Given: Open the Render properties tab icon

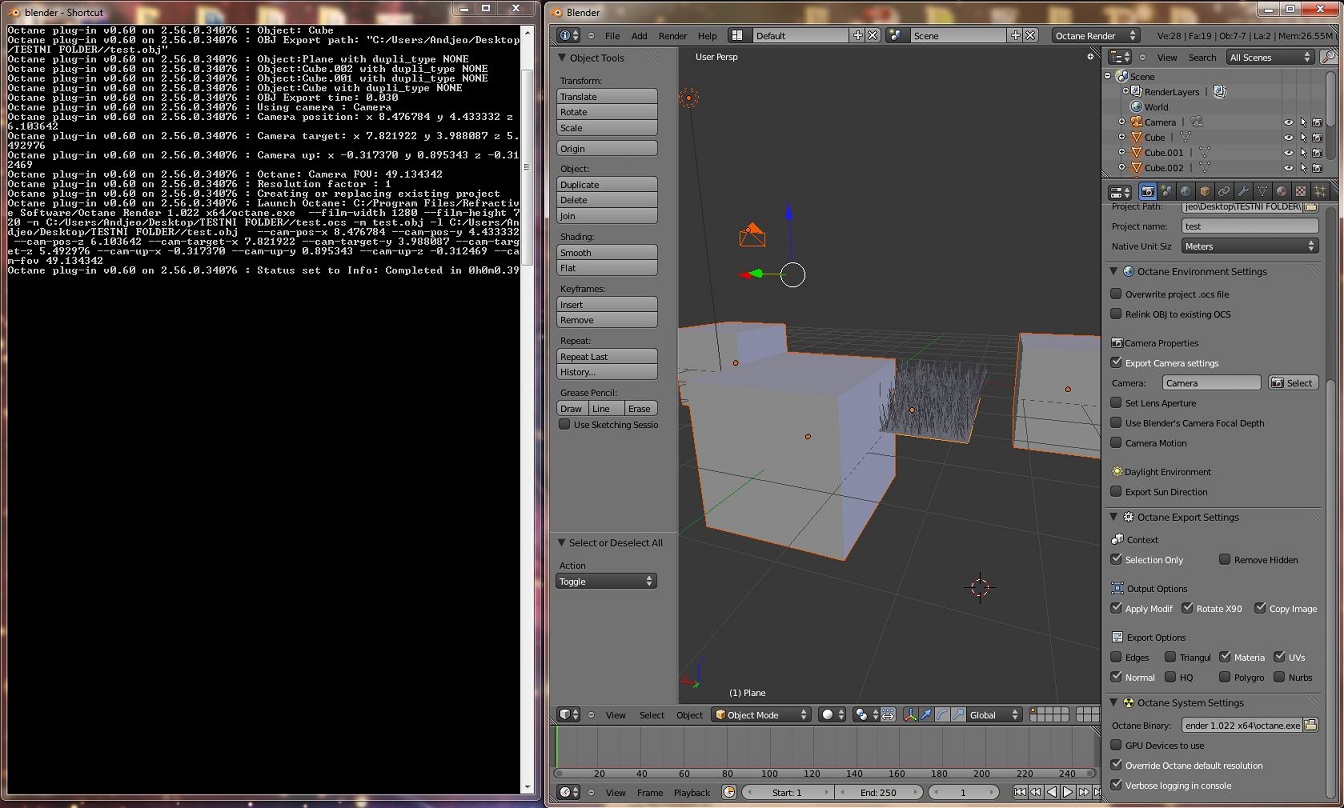Looking at the screenshot, I should (x=1148, y=191).
